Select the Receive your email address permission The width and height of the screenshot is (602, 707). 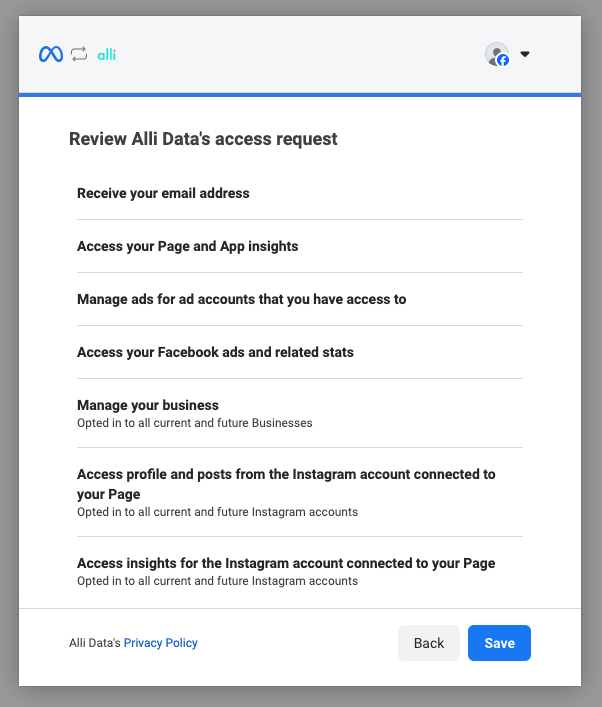coord(163,193)
